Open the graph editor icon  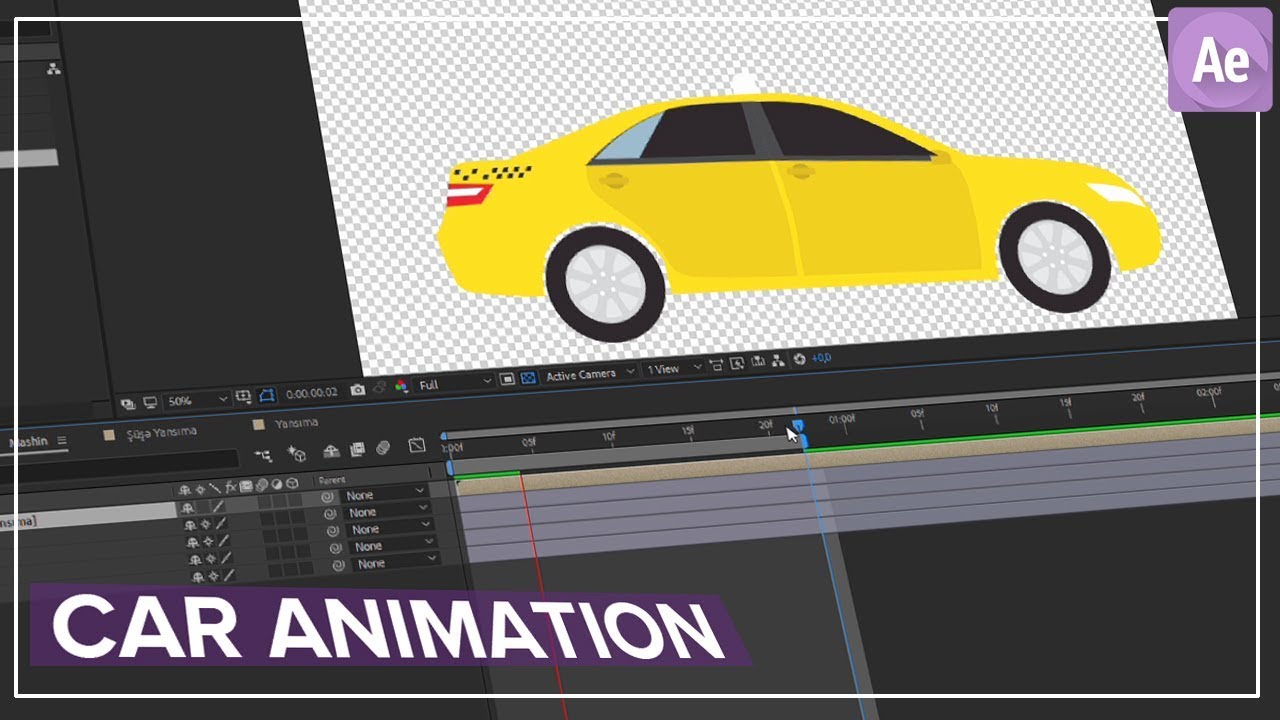click(x=418, y=445)
